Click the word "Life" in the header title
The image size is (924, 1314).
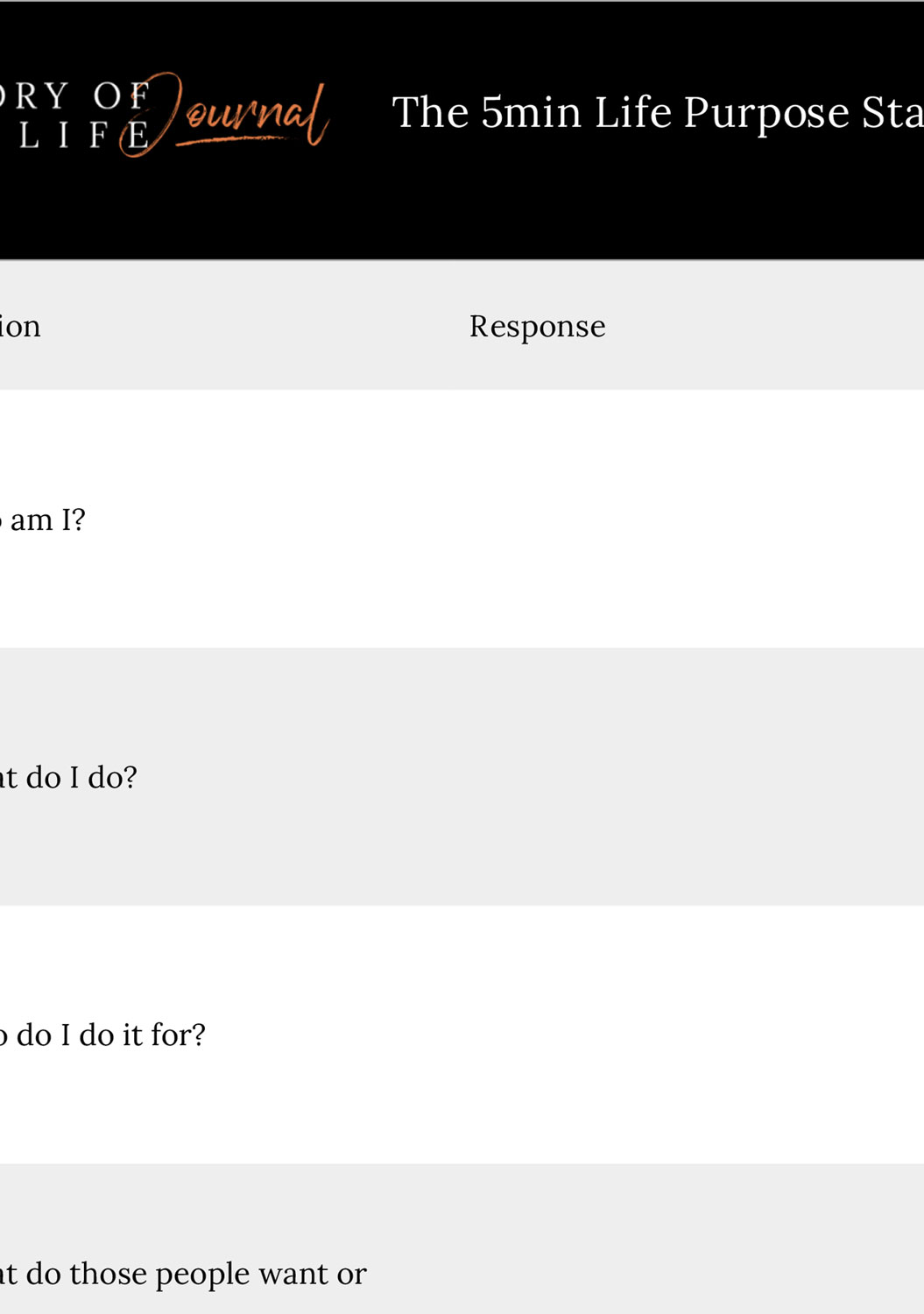[x=632, y=113]
